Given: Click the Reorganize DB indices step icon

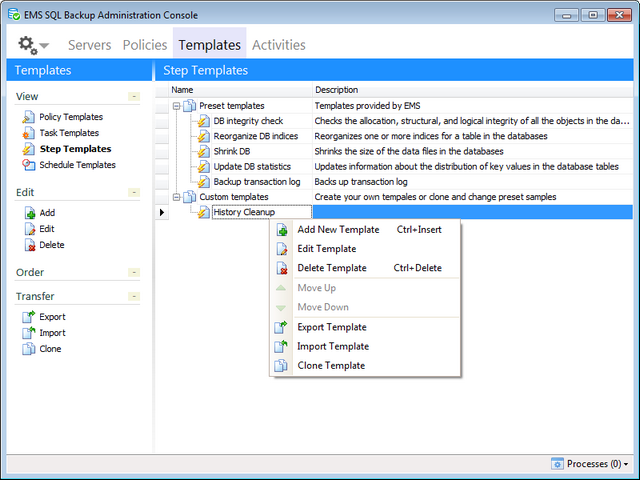Looking at the screenshot, I should pyautogui.click(x=203, y=136).
